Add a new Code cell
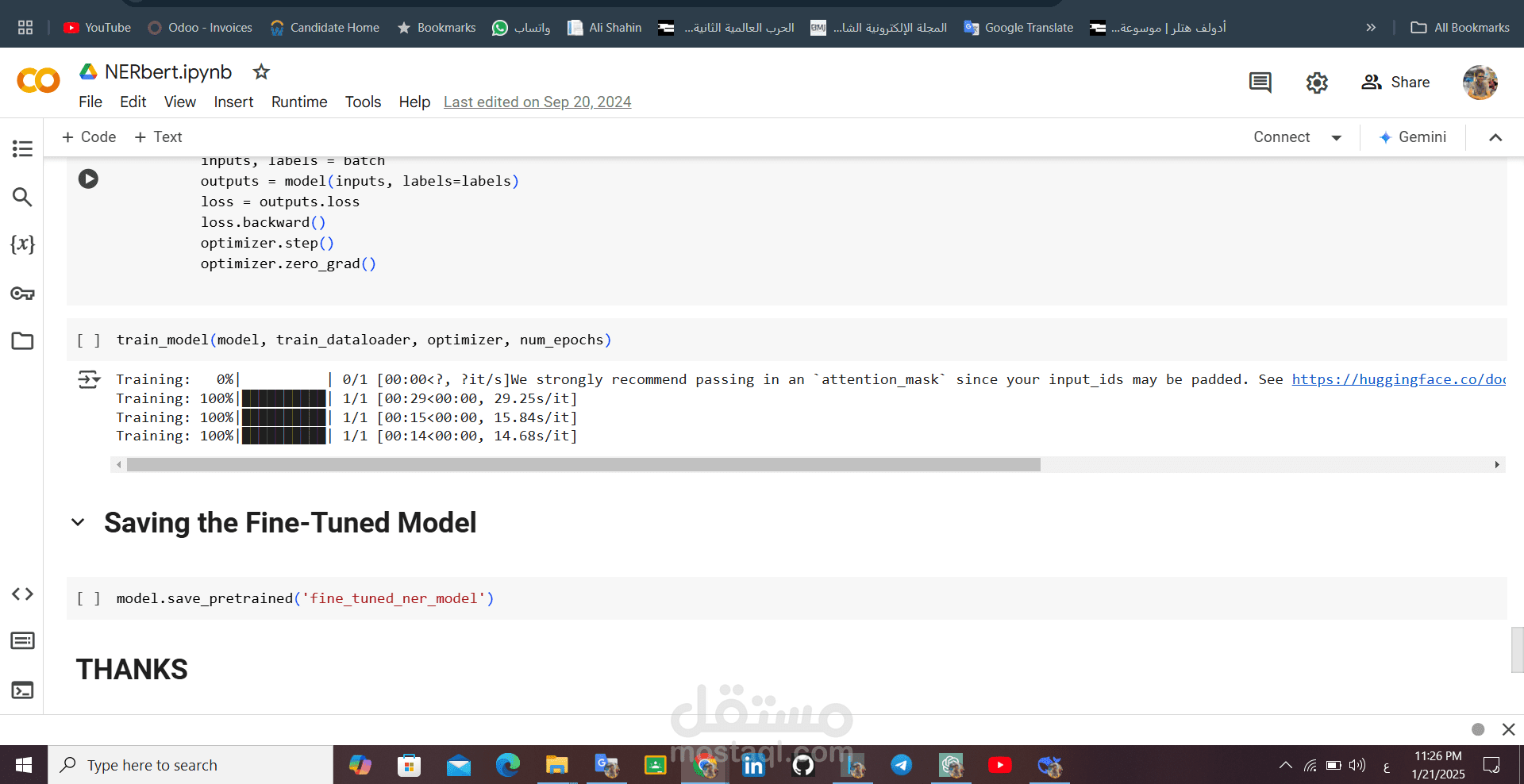This screenshot has width=1524, height=784. pos(89,137)
